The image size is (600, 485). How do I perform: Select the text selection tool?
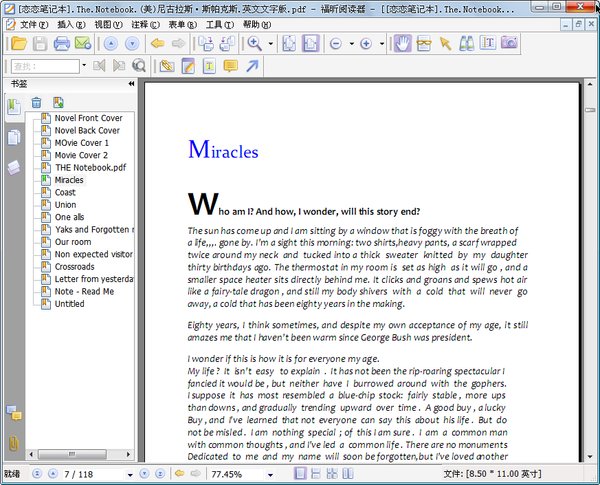point(488,43)
